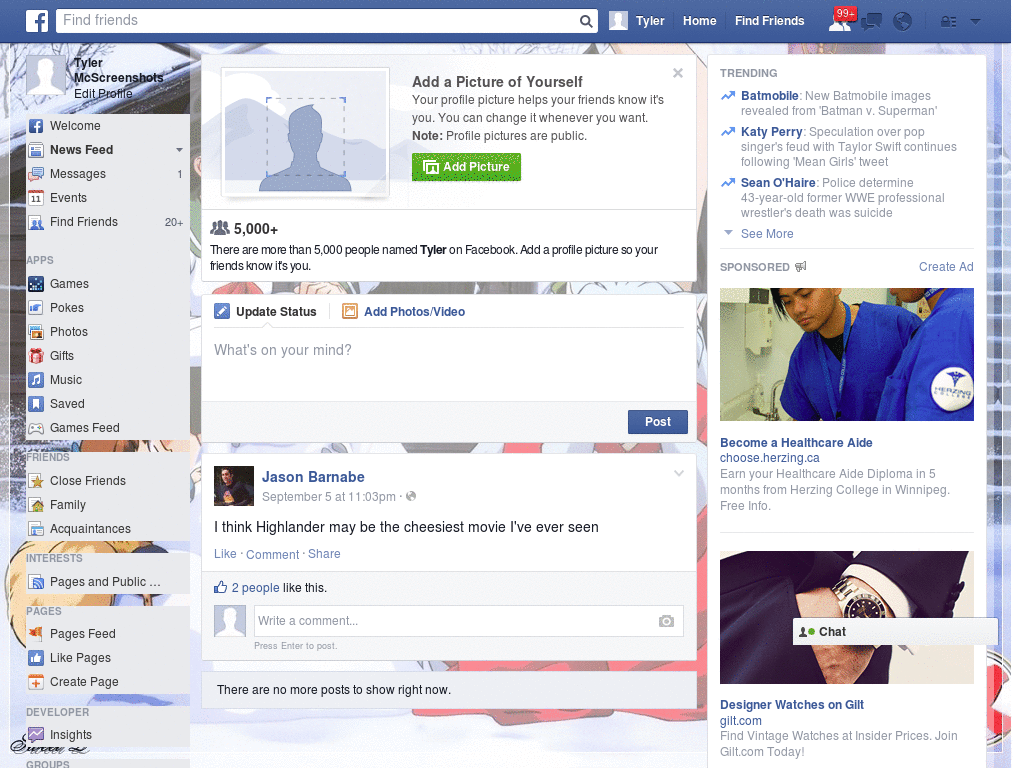1024x768 pixels.
Task: Open Pokes icon in sidebar
Action: pos(37,308)
